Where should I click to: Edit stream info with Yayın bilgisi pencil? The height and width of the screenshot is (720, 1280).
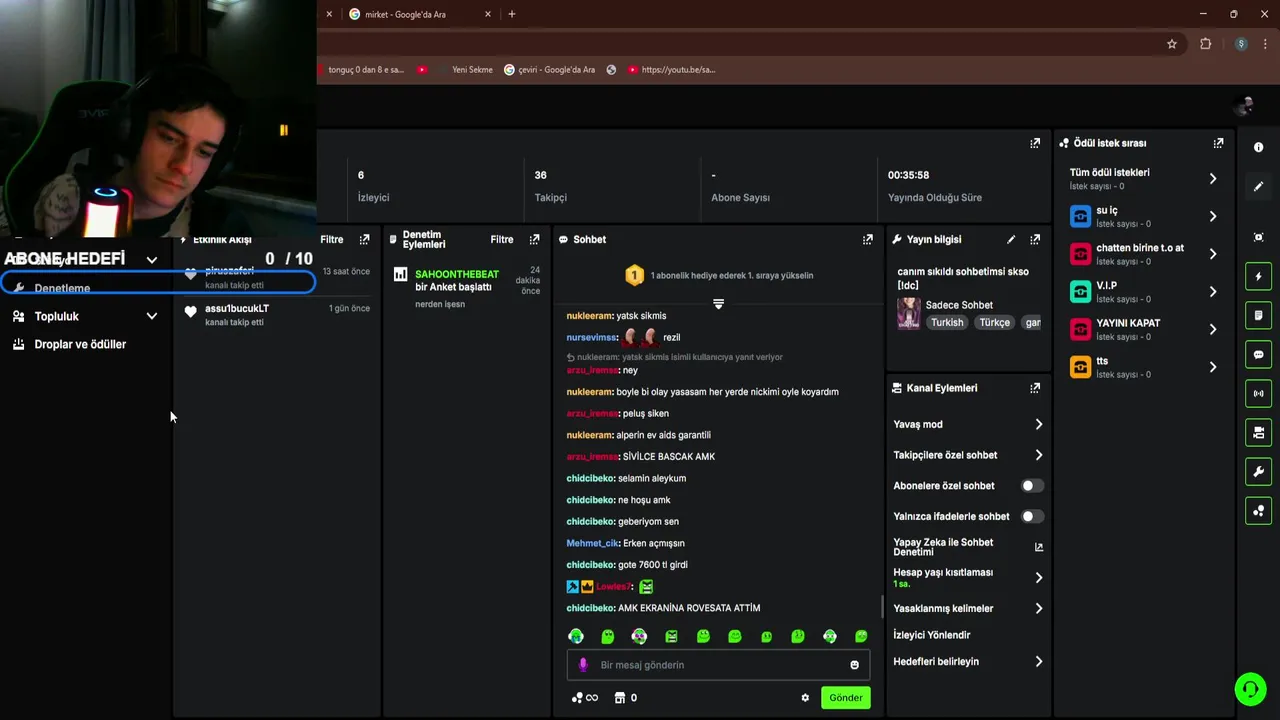(1011, 240)
